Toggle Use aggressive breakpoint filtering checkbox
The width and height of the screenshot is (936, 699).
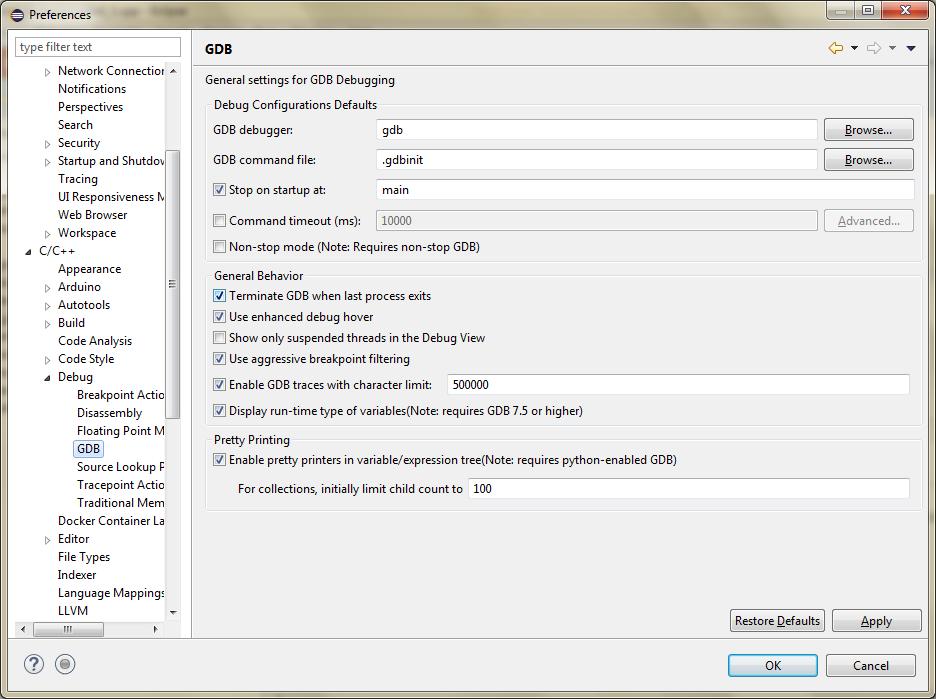(x=219, y=359)
